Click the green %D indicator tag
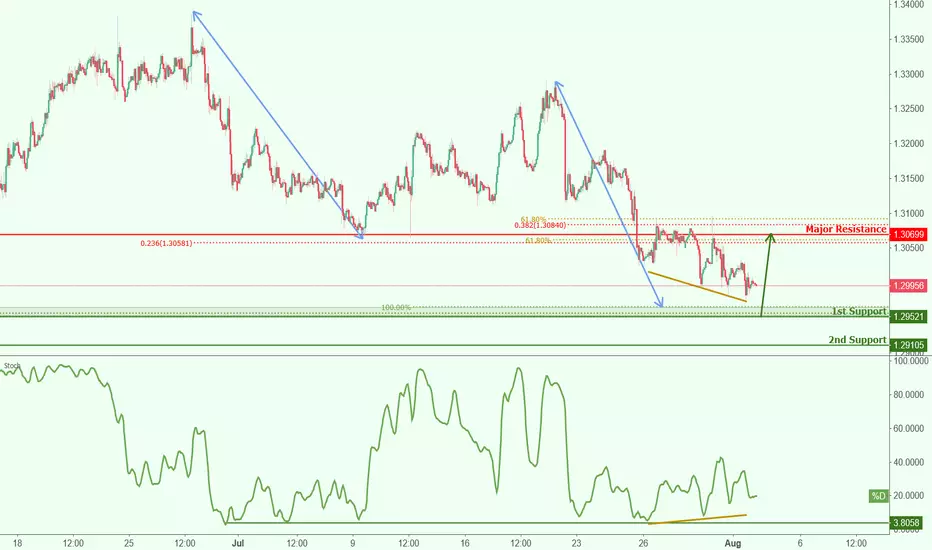The image size is (932, 550). 878,496
